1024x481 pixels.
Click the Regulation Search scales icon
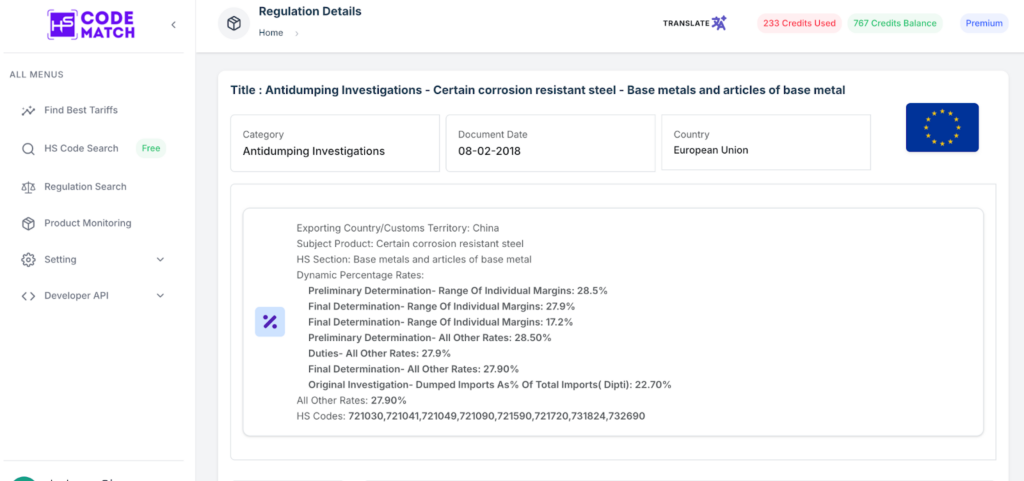tap(28, 187)
